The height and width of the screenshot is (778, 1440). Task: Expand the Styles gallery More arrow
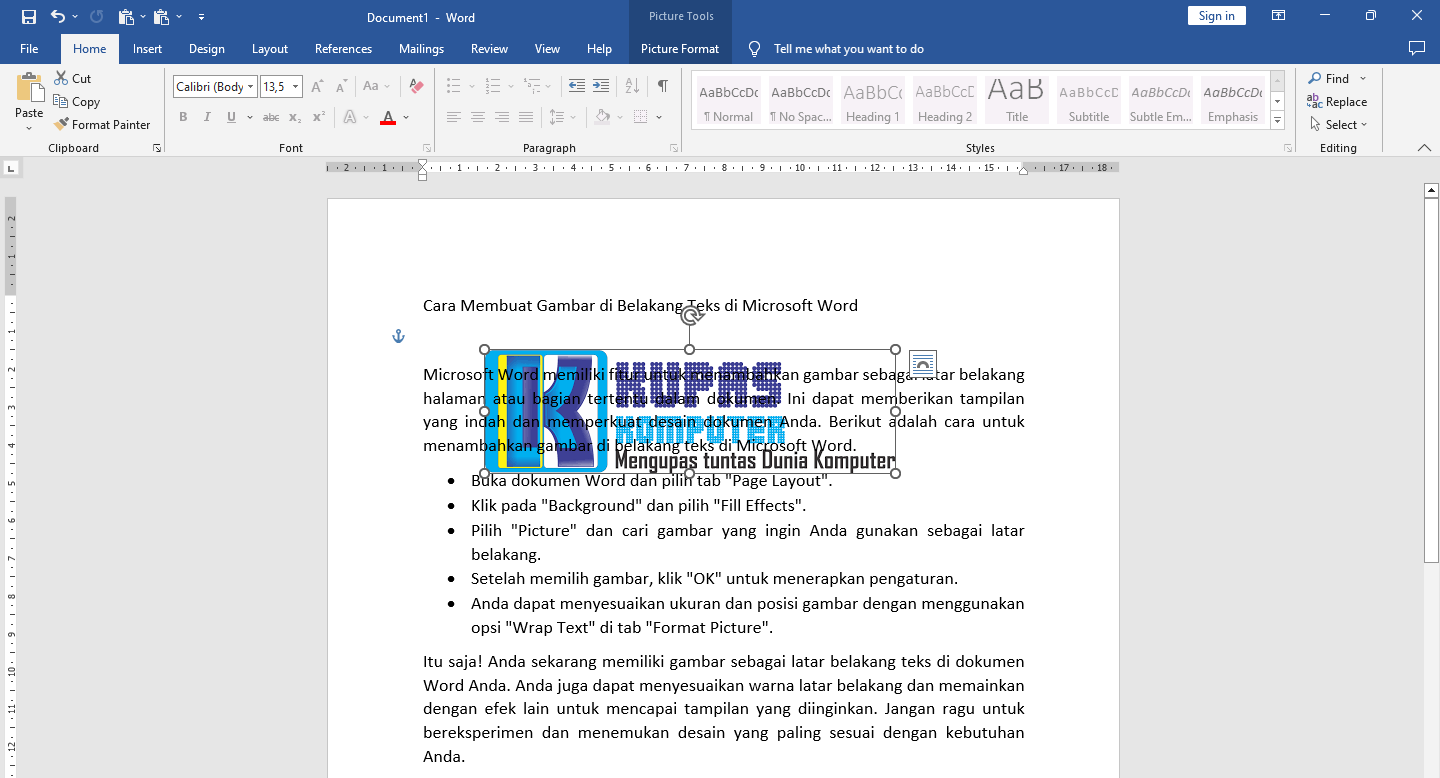1277,121
